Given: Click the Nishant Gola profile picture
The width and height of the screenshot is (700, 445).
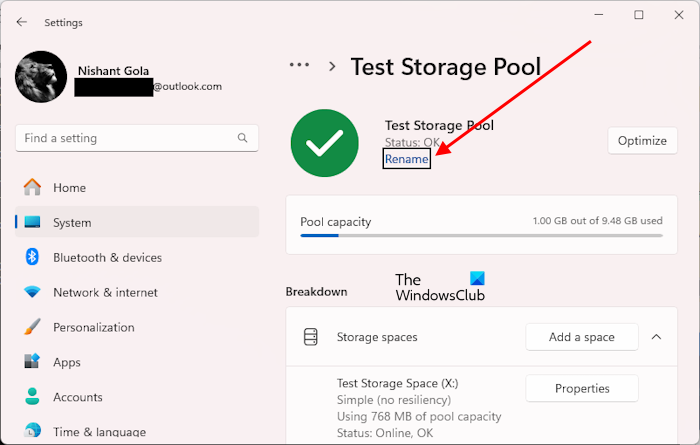Looking at the screenshot, I should click(x=42, y=76).
